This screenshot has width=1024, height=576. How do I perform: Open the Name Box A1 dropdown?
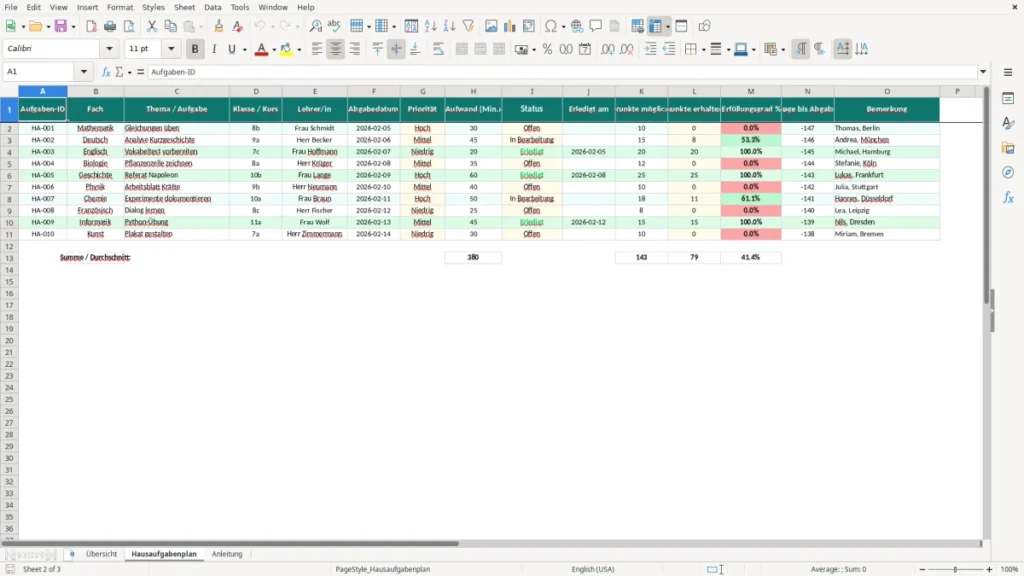(x=84, y=72)
